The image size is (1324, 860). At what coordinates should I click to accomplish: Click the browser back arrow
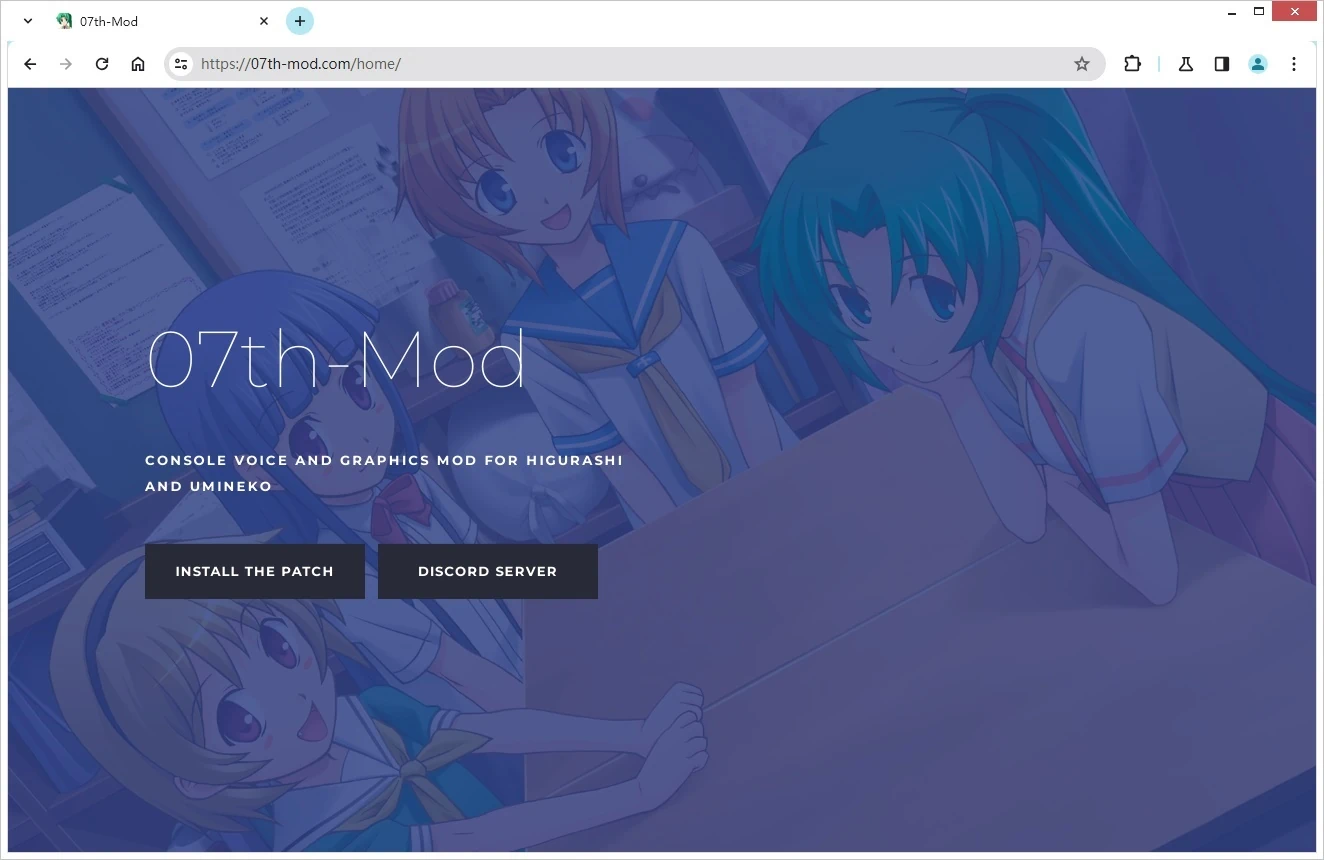coord(30,64)
